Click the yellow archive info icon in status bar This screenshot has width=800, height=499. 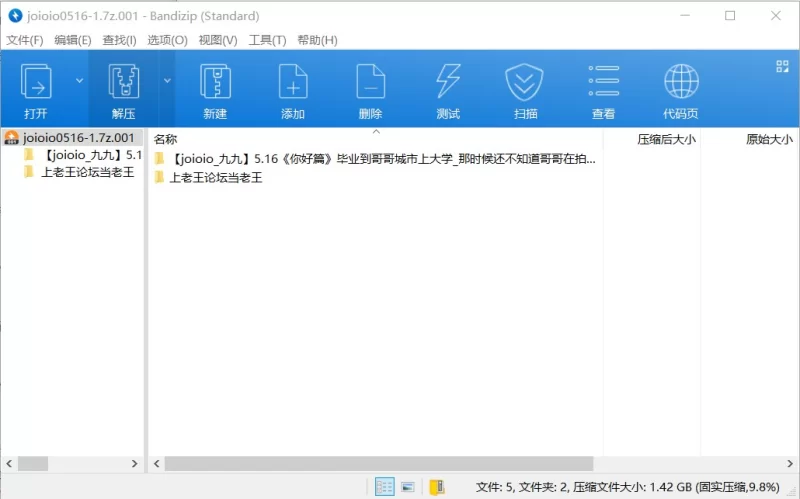tap(437, 487)
